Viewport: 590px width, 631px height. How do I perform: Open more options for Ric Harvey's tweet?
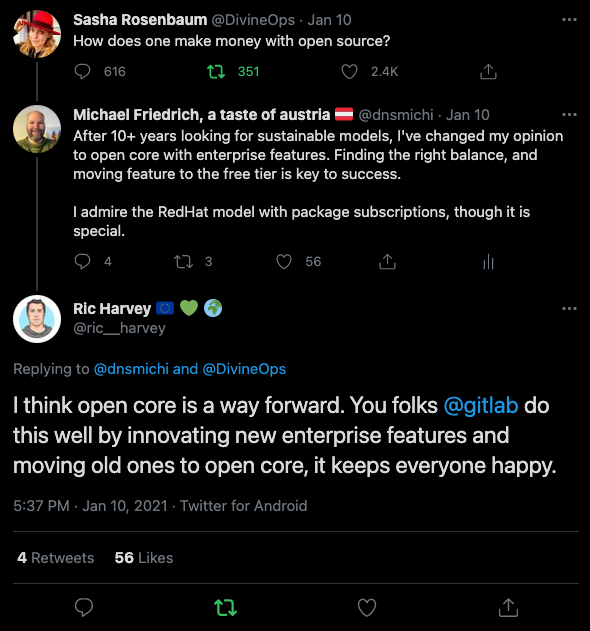click(x=569, y=309)
